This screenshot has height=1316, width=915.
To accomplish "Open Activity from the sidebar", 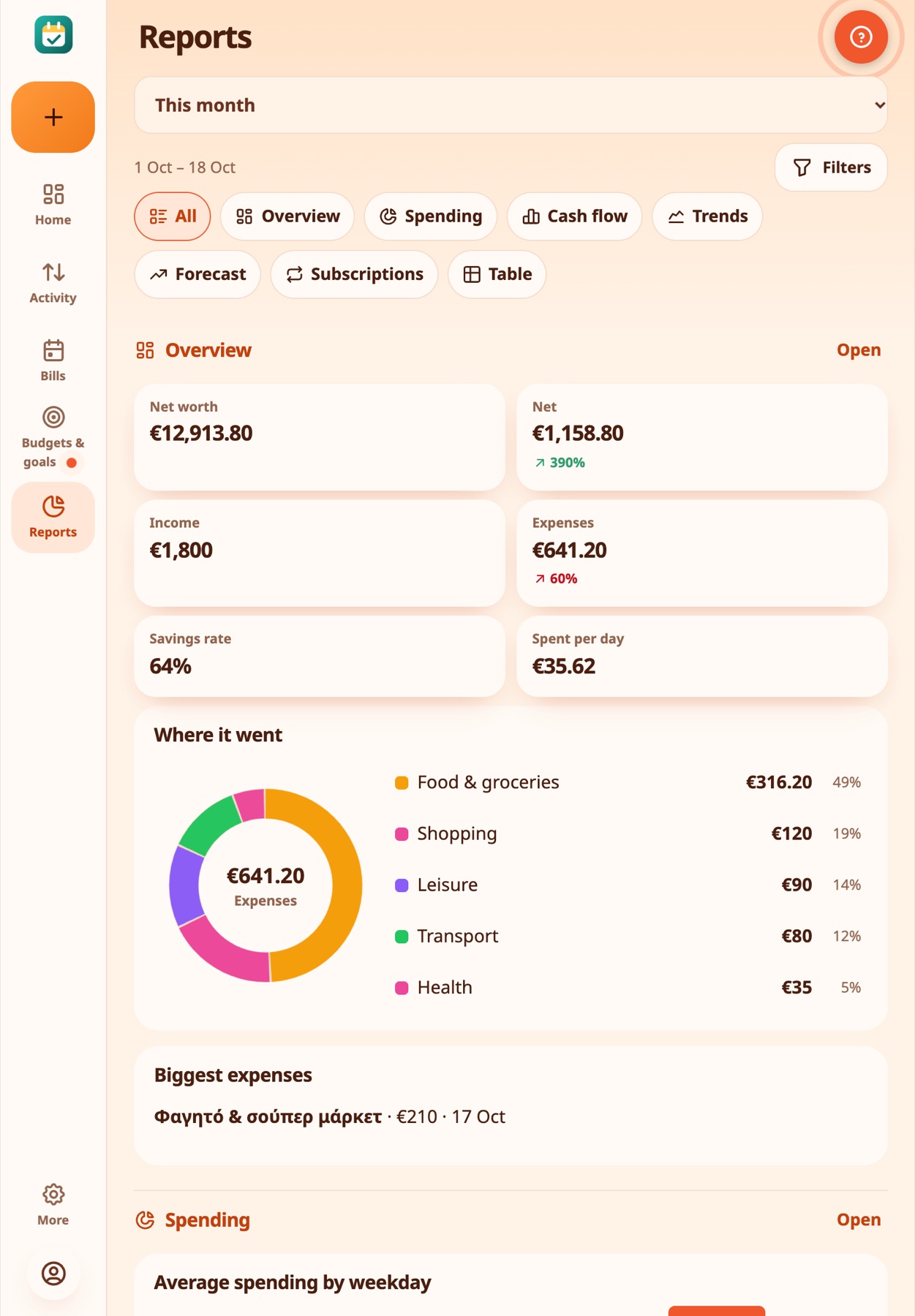I will coord(53,283).
